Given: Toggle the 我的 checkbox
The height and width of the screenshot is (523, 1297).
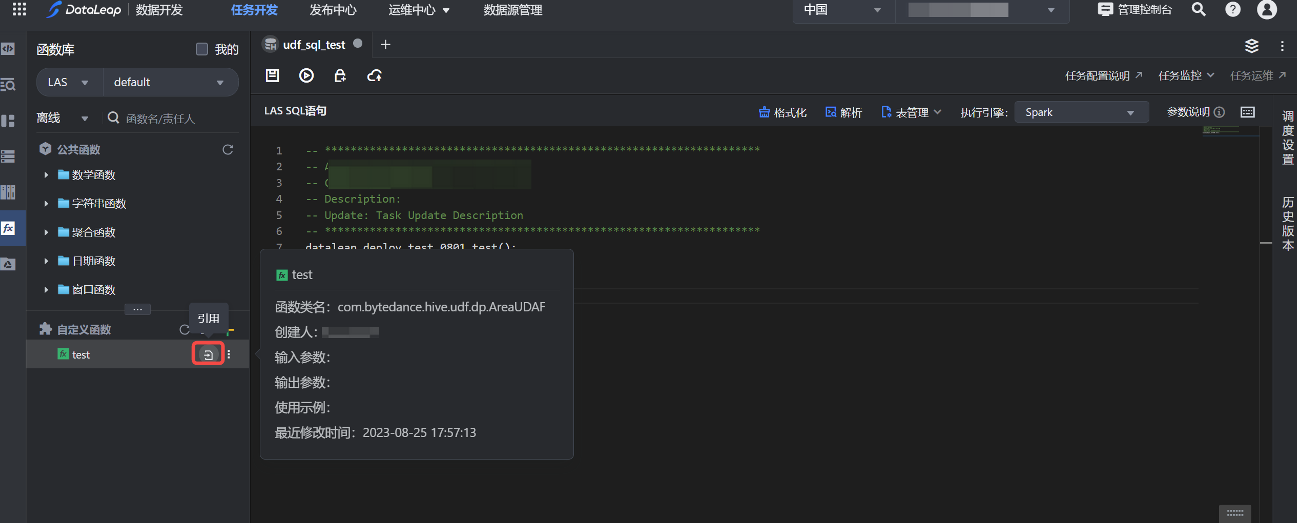Looking at the screenshot, I should 202,49.
